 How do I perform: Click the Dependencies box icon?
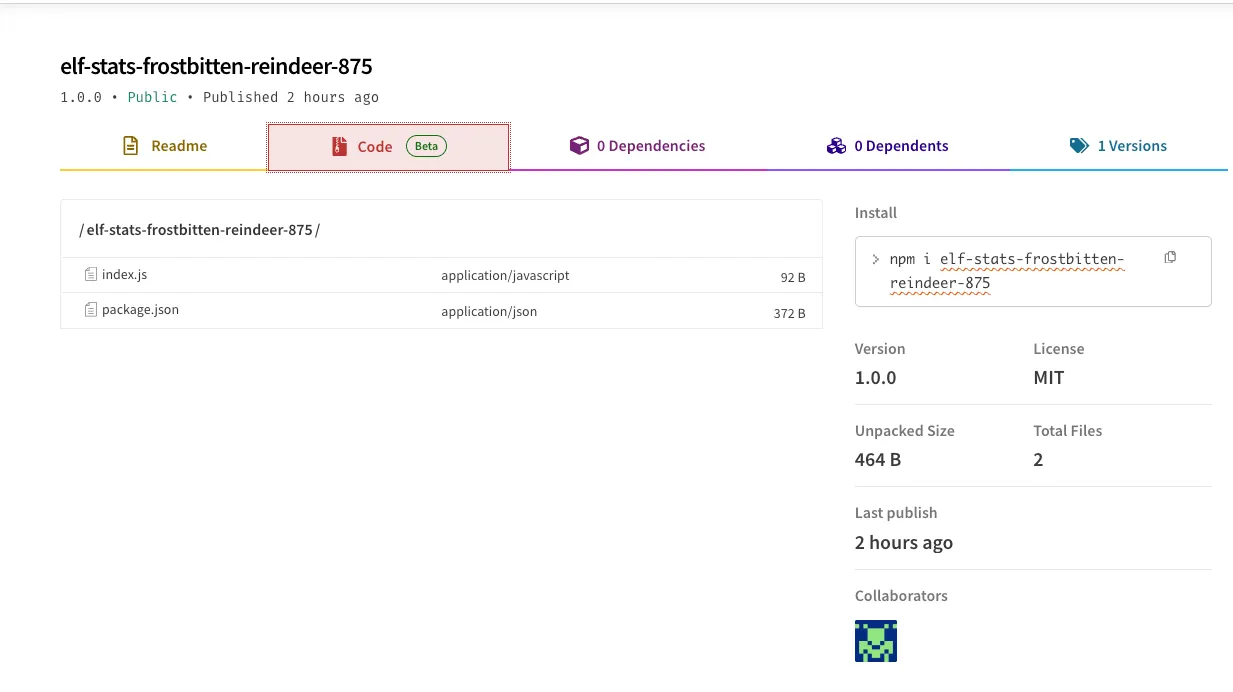[x=579, y=146]
